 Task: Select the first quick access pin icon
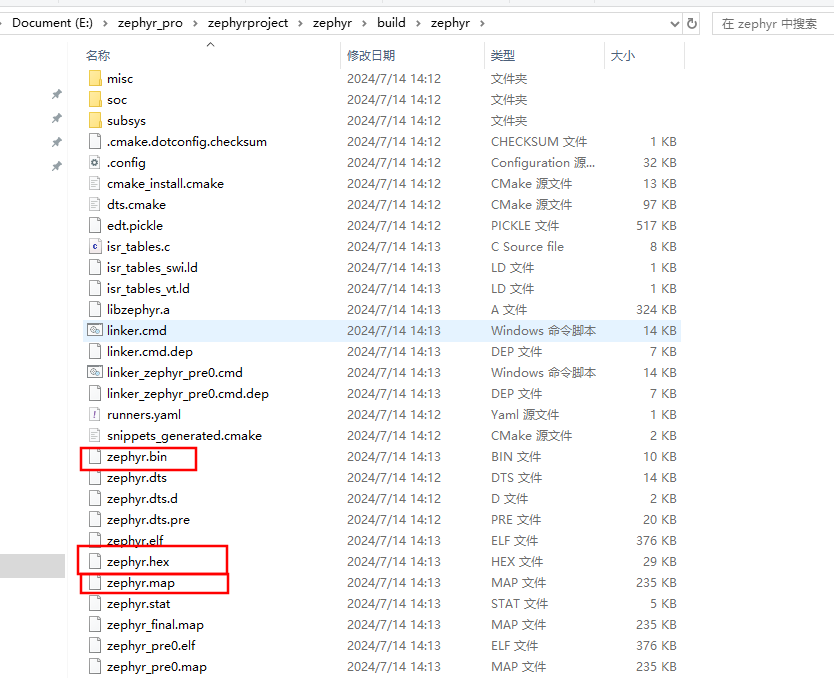(x=56, y=94)
